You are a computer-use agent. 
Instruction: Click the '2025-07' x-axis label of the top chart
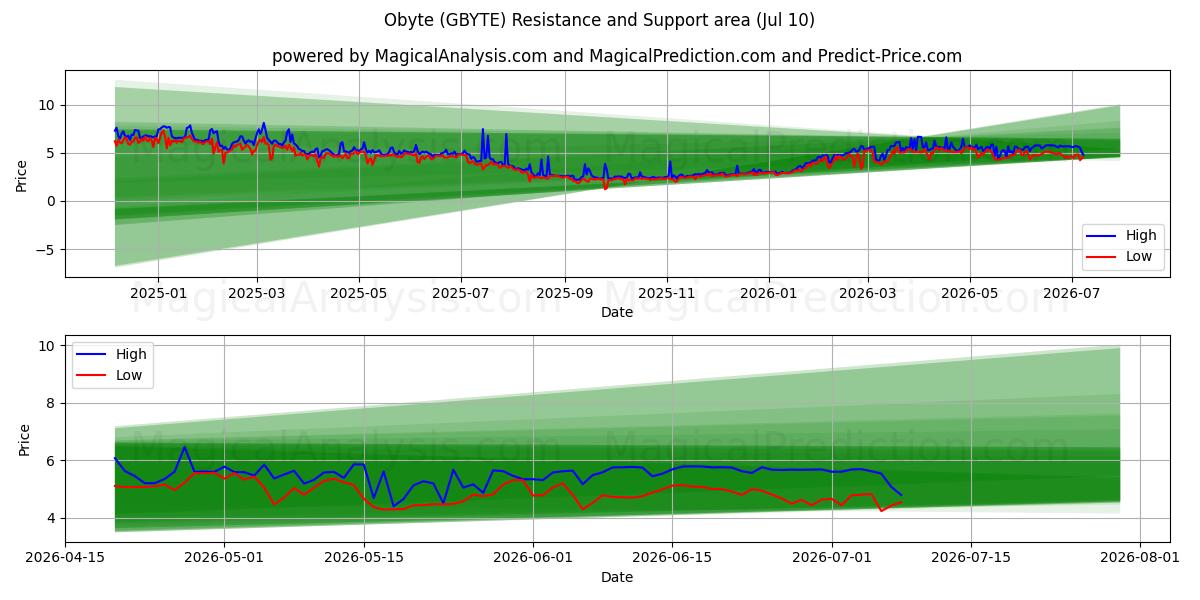pyautogui.click(x=461, y=294)
